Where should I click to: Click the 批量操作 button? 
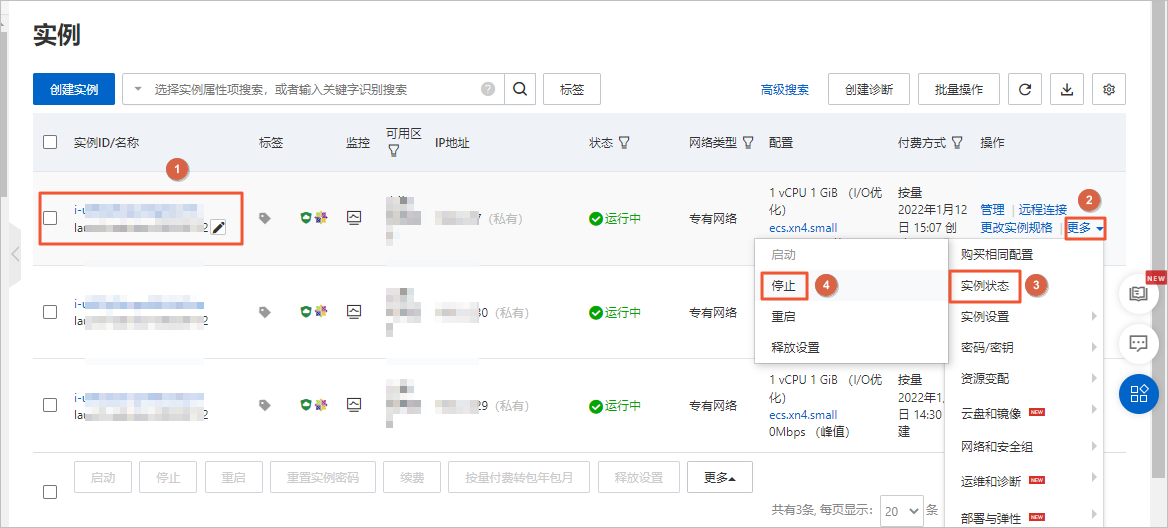(x=959, y=89)
